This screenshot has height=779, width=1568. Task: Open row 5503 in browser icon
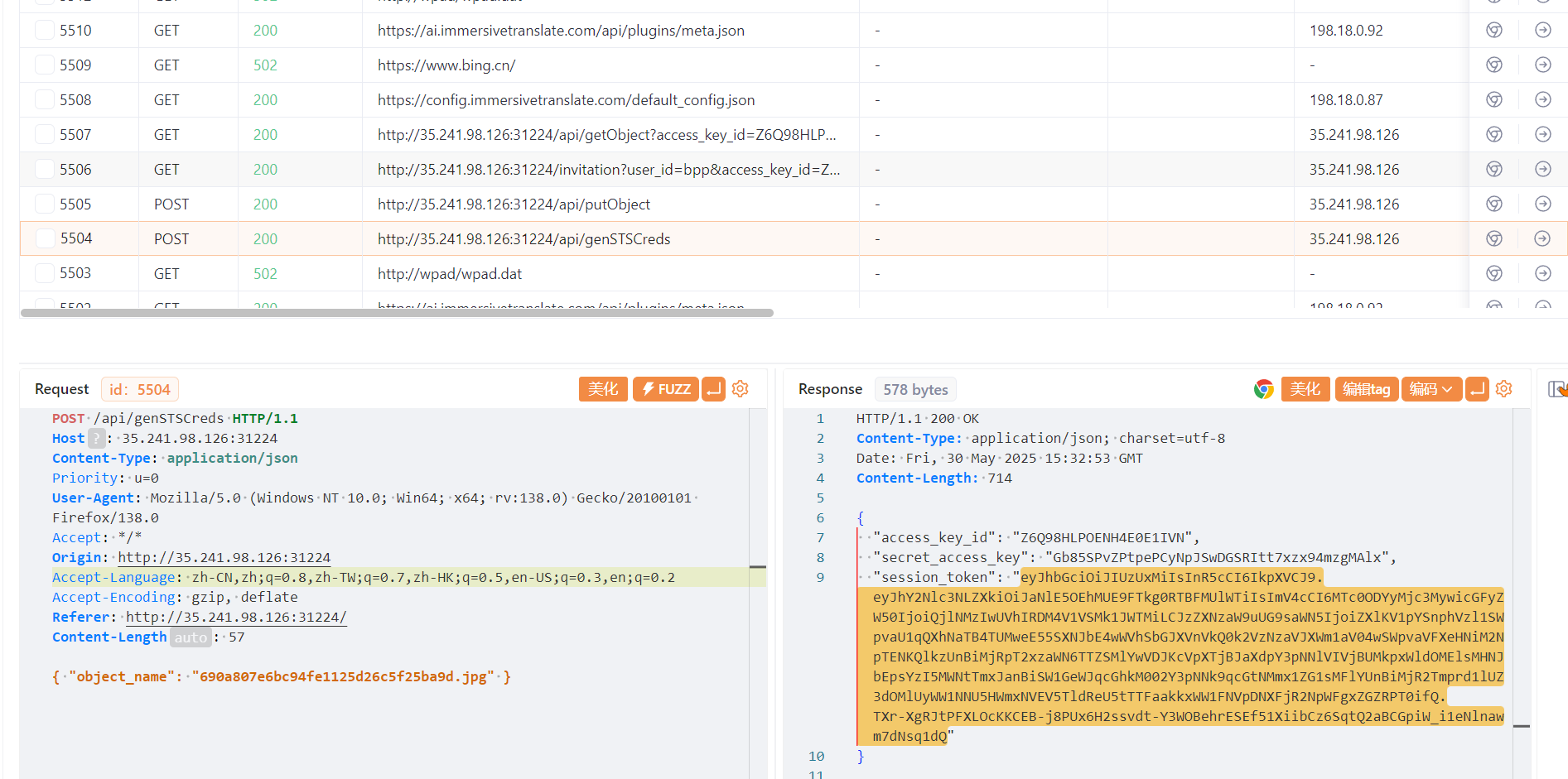click(x=1494, y=273)
